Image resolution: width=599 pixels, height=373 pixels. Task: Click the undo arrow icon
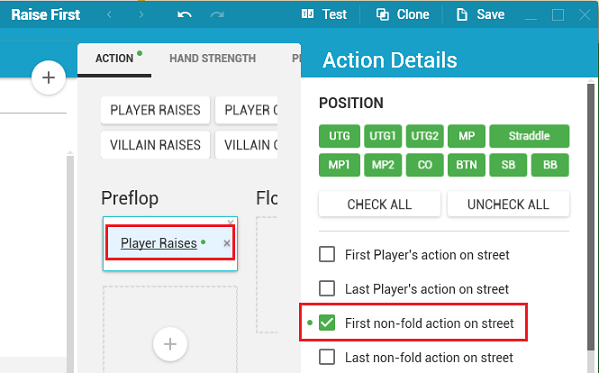[x=185, y=15]
